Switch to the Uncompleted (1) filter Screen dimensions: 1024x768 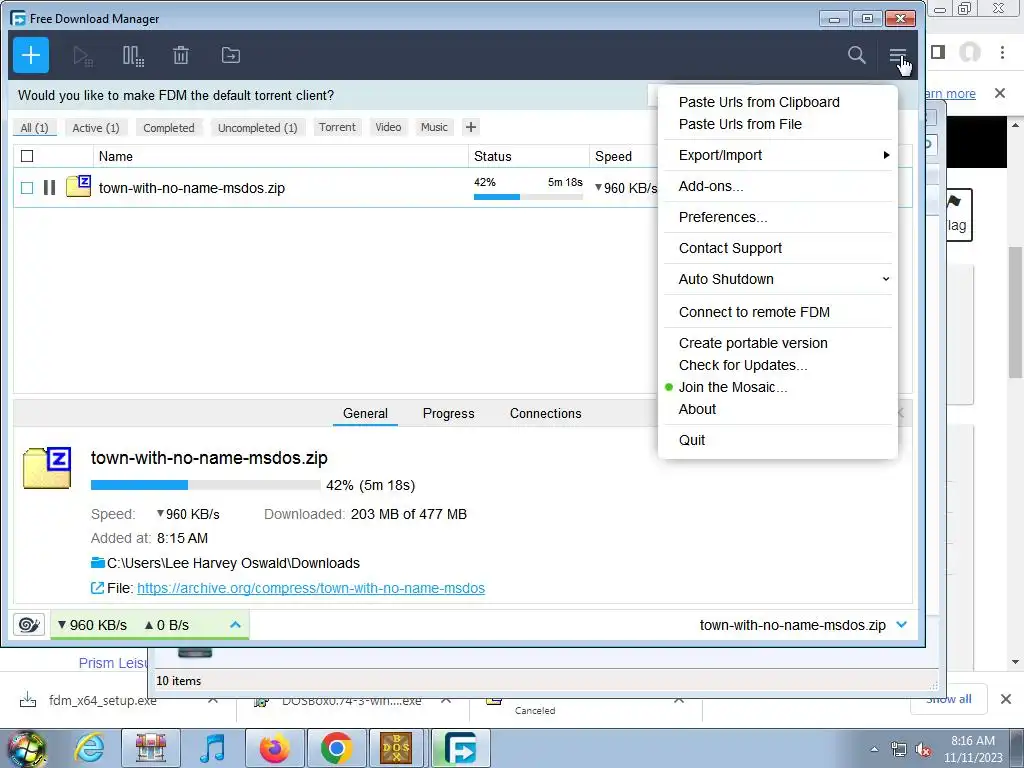click(x=257, y=128)
